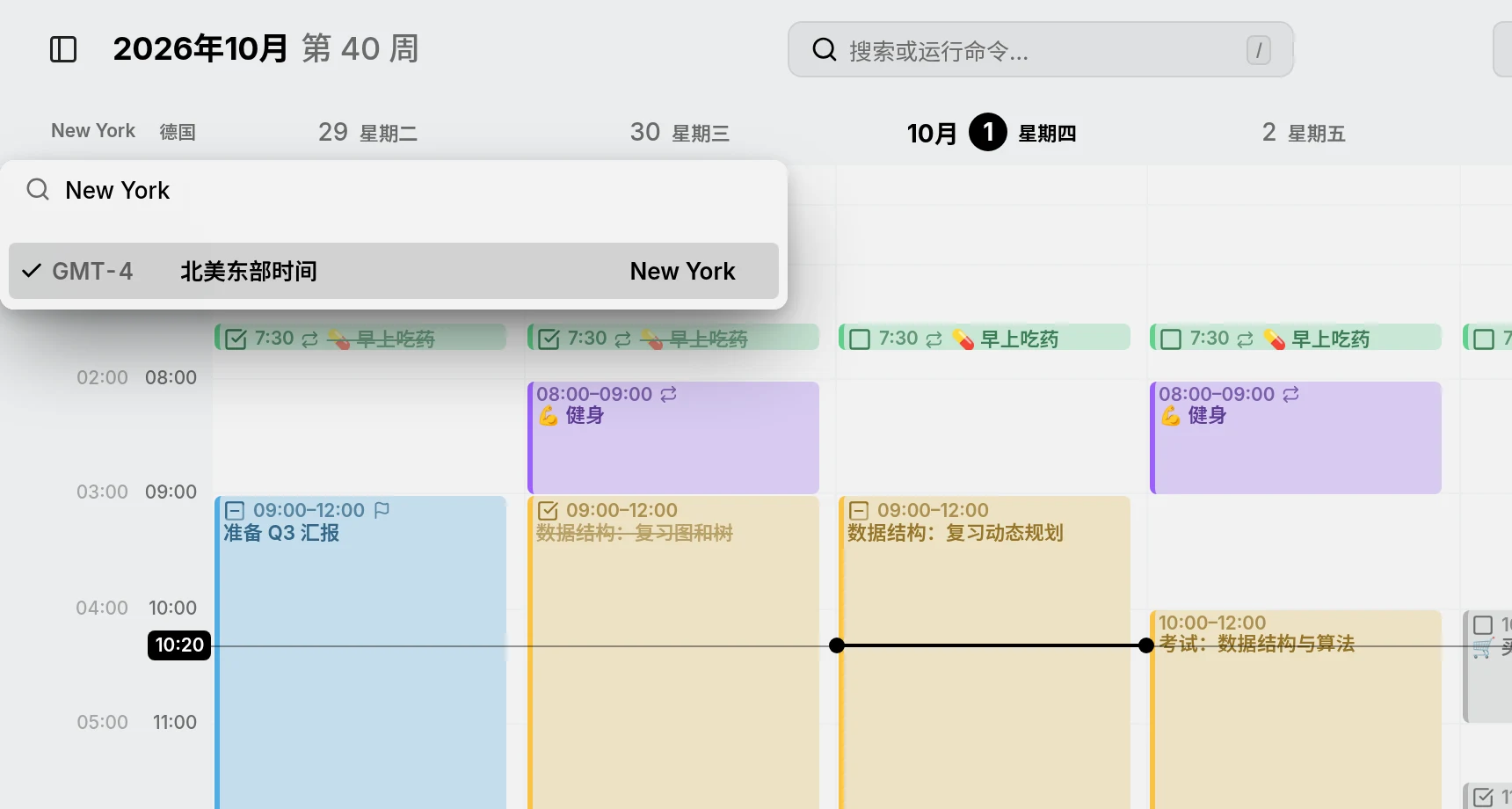
Task: Check Thursday 7:30 早上吃药 task
Action: click(x=860, y=339)
